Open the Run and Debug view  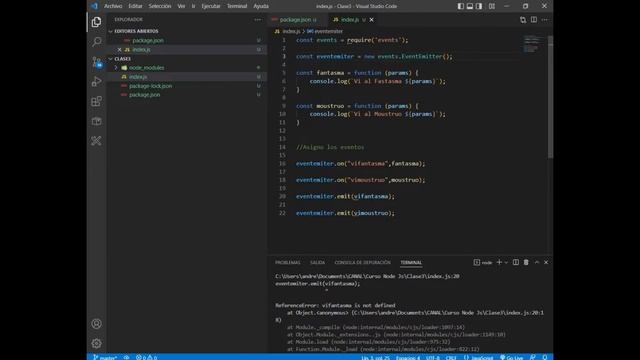96,82
